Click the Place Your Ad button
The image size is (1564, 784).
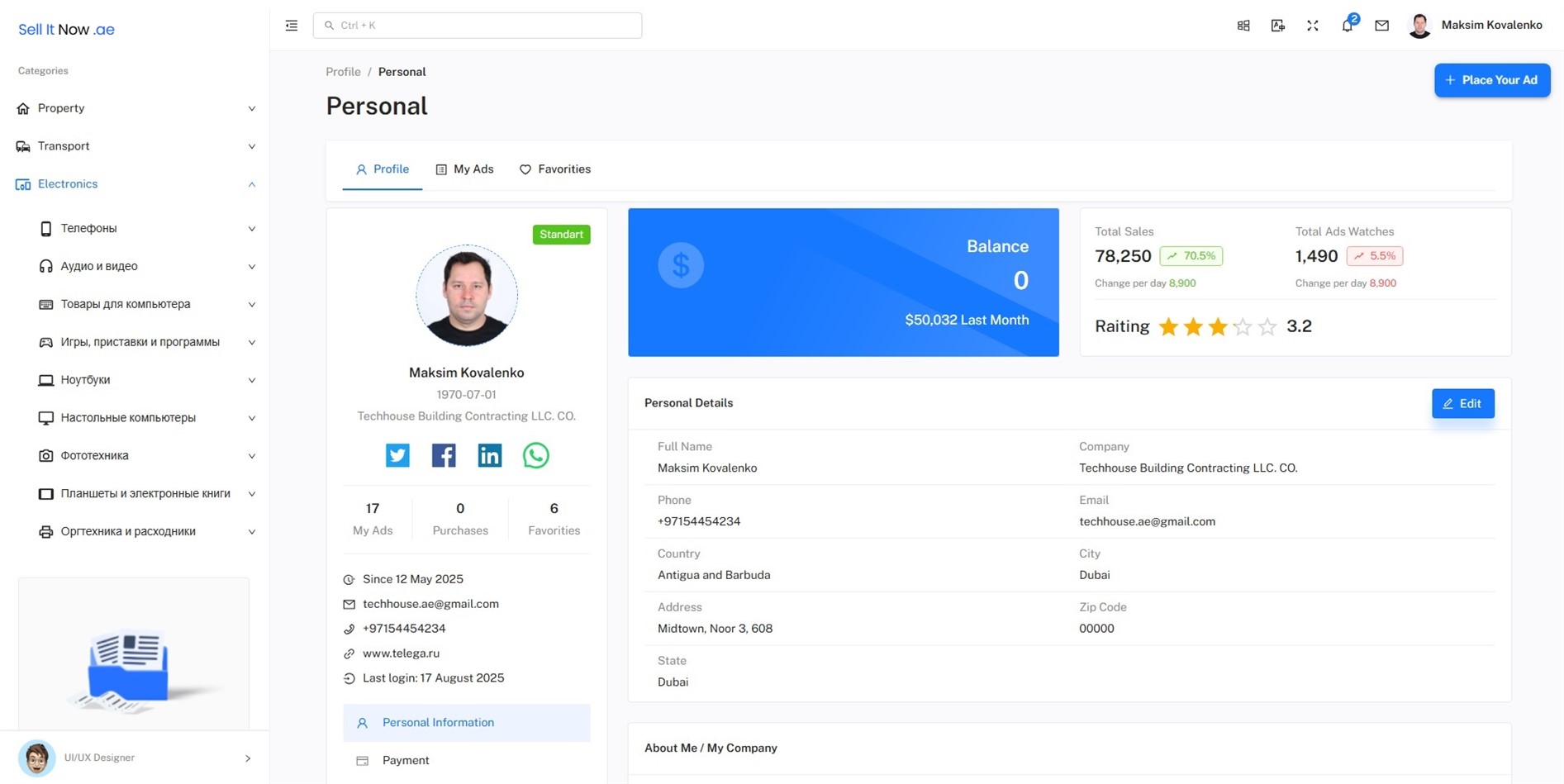pyautogui.click(x=1491, y=80)
